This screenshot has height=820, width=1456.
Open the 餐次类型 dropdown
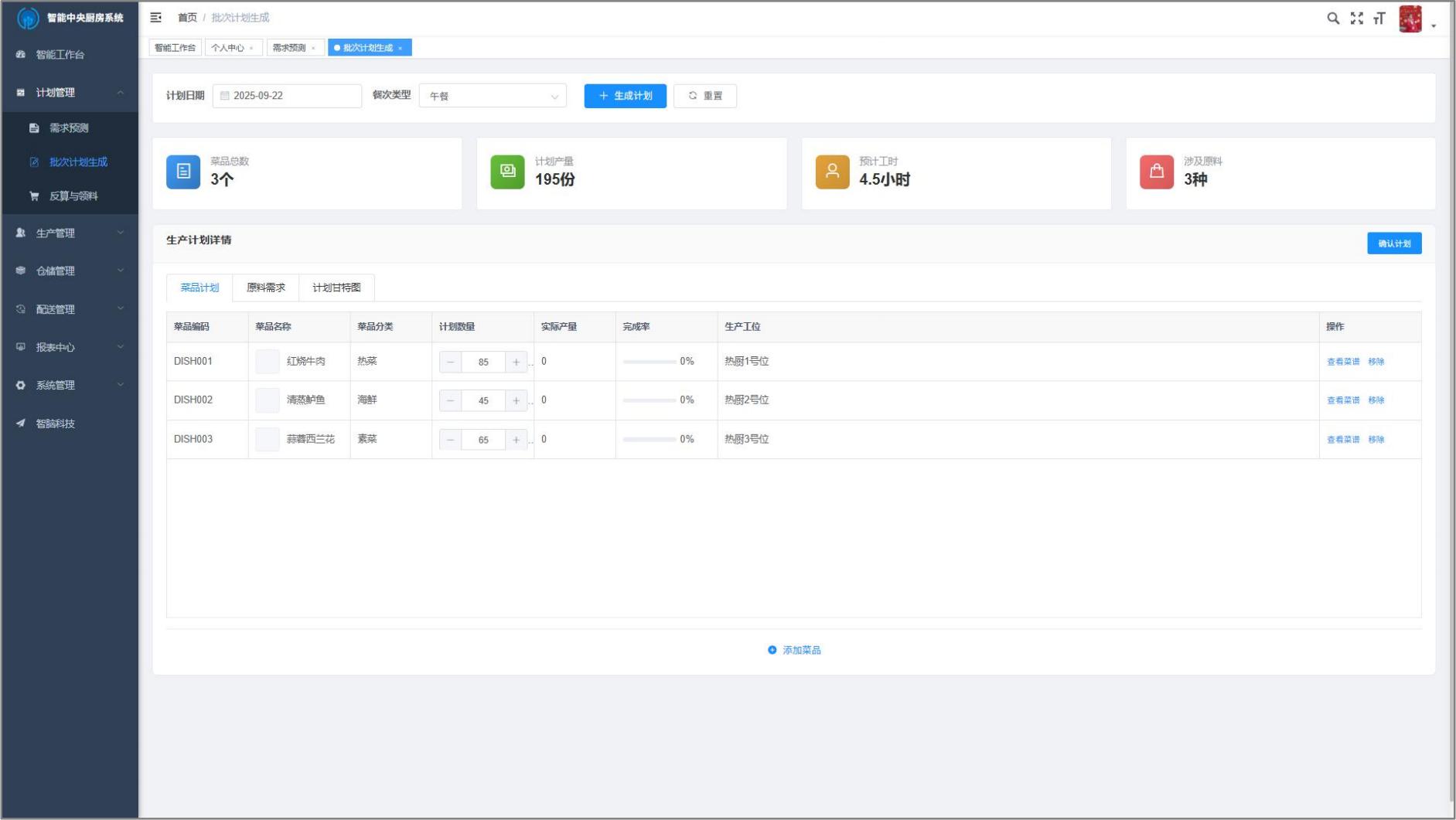[x=493, y=96]
